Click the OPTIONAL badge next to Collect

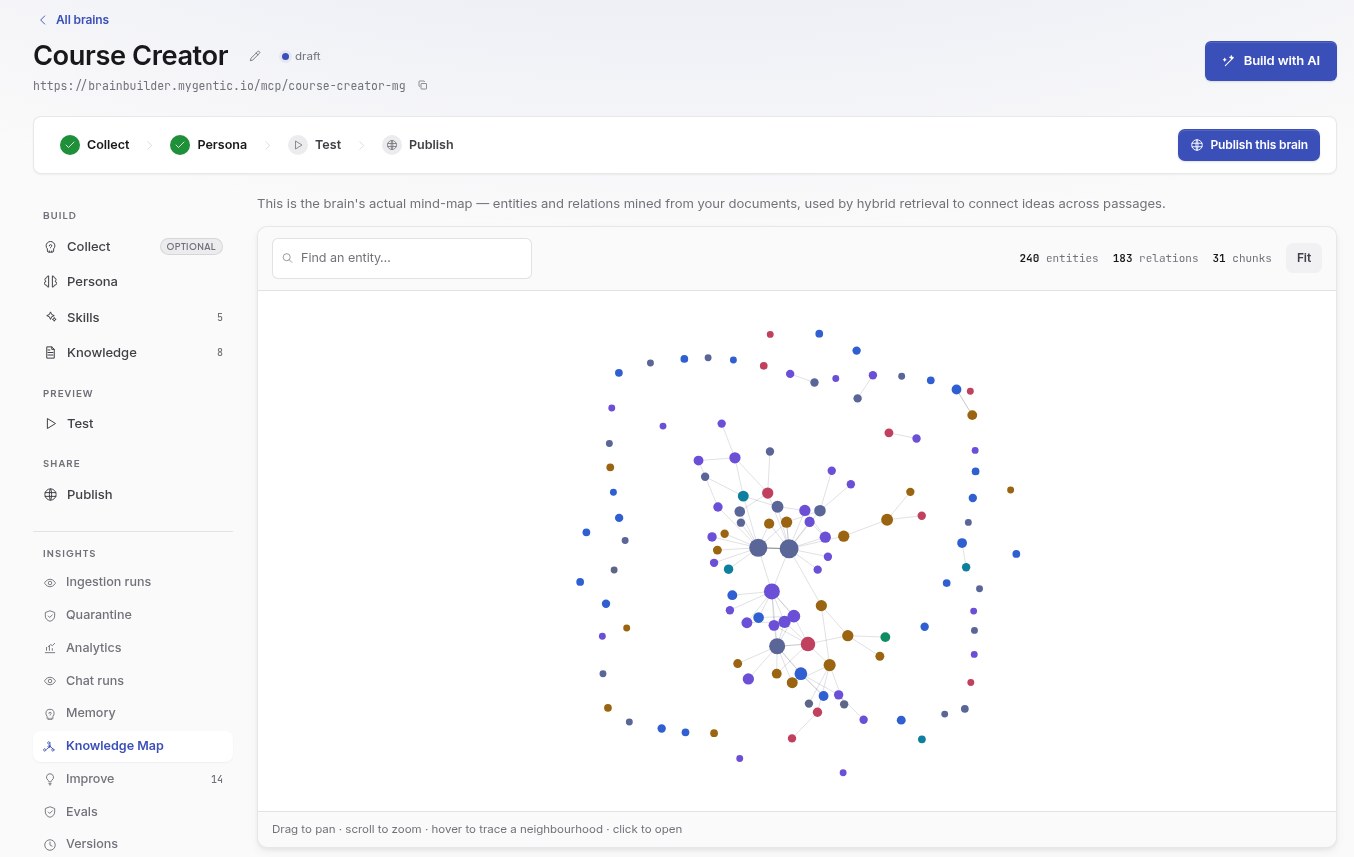(191, 247)
